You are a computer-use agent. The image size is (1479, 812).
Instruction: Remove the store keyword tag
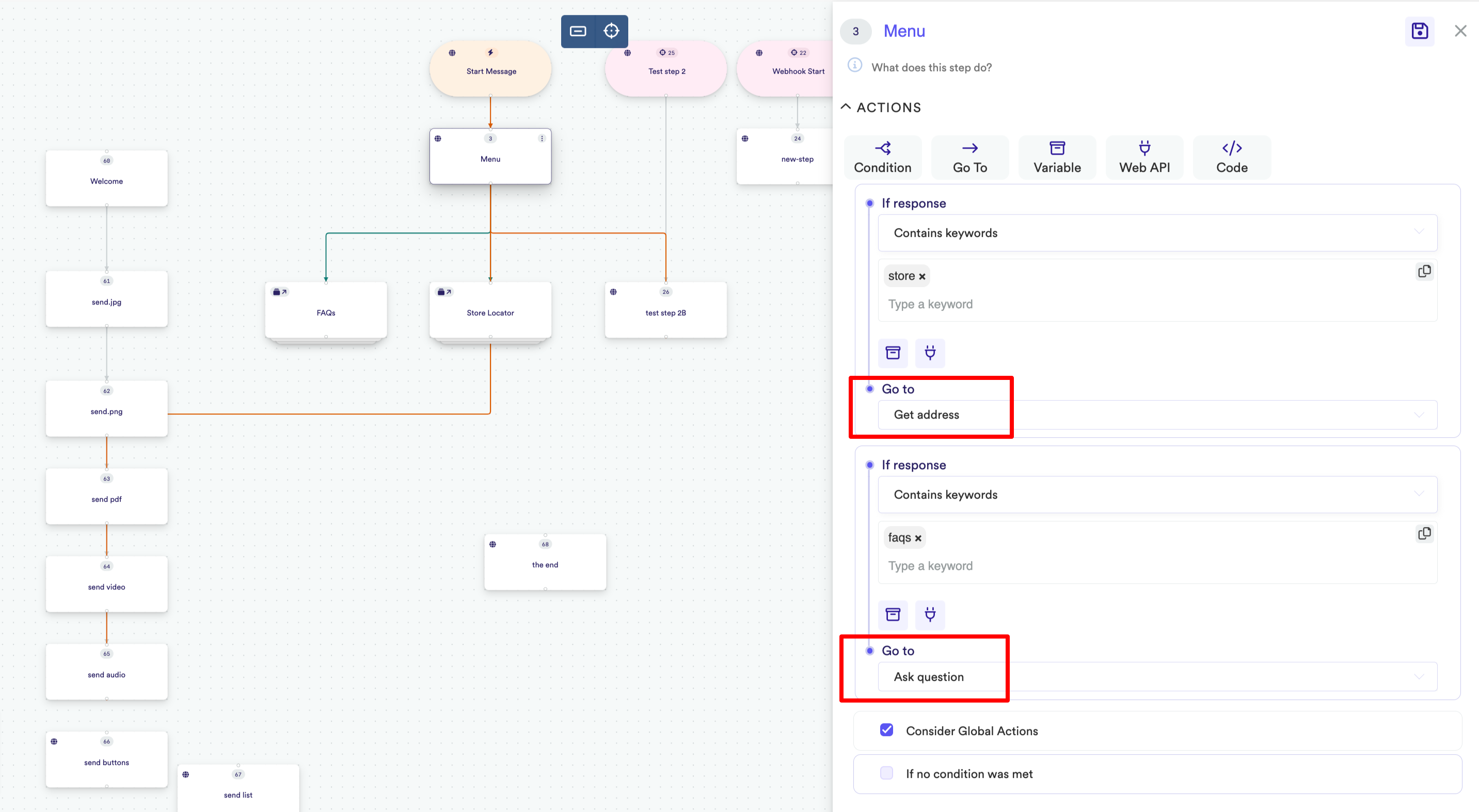point(922,277)
